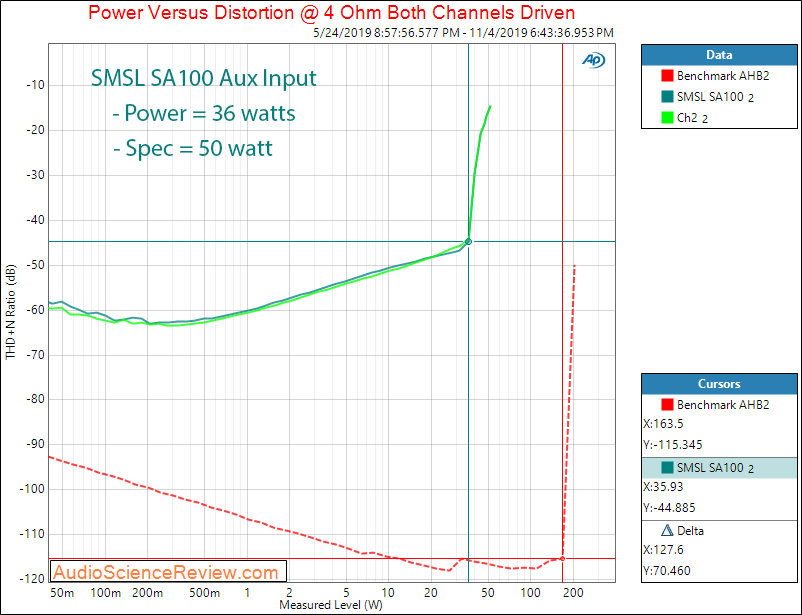
Task: Click the Data panel header
Action: 719,55
